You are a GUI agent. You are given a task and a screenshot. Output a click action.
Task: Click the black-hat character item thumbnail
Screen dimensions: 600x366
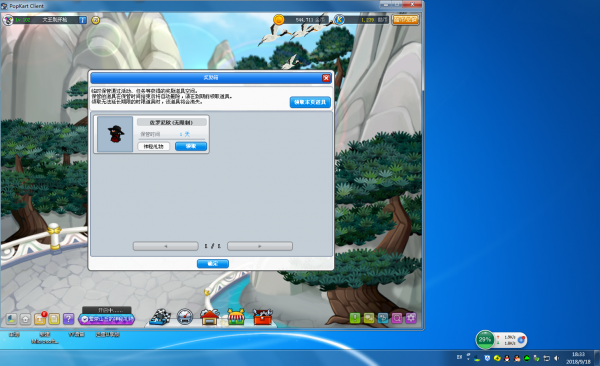(x=115, y=134)
